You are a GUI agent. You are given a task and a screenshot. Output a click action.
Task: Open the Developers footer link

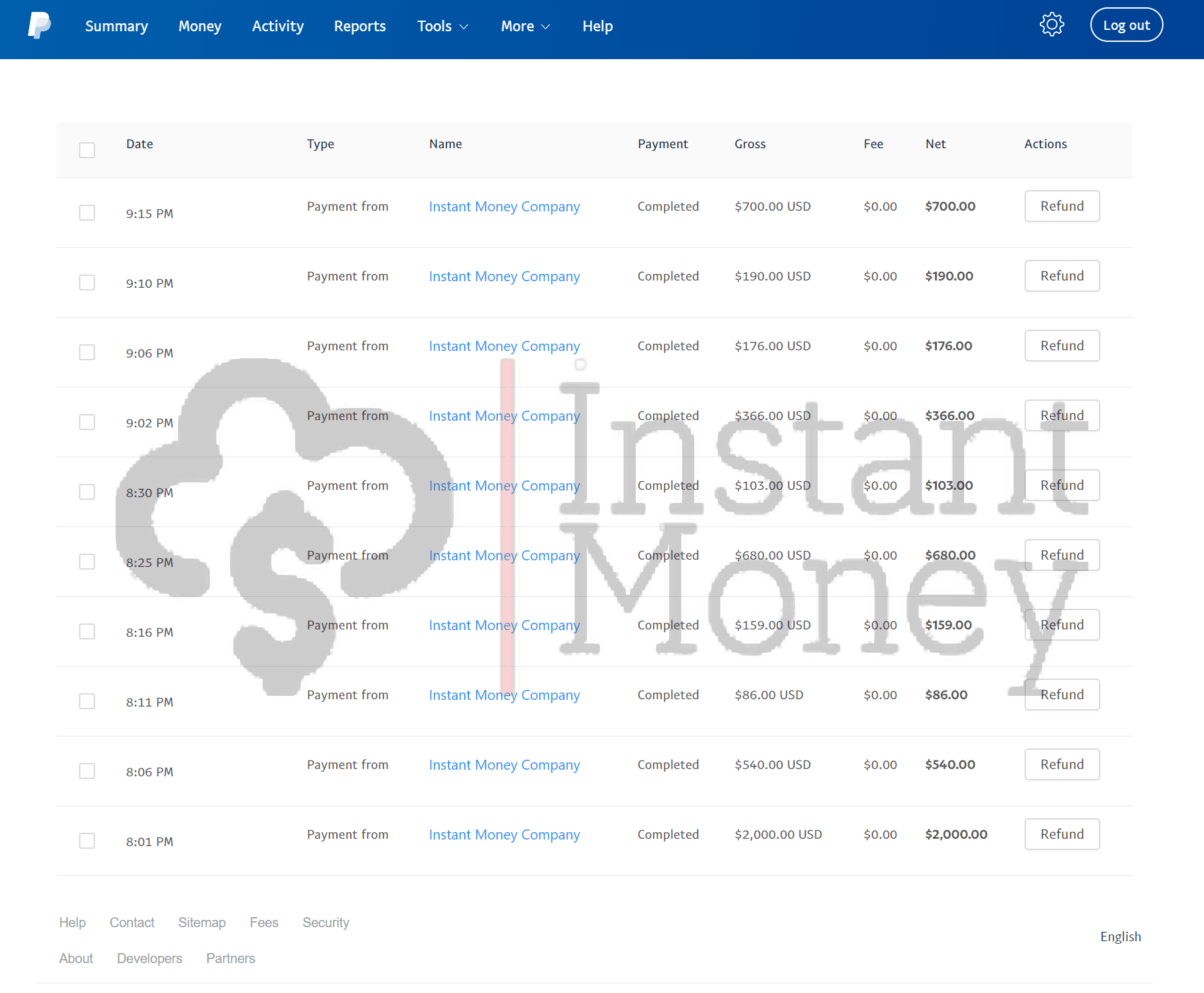pos(150,958)
